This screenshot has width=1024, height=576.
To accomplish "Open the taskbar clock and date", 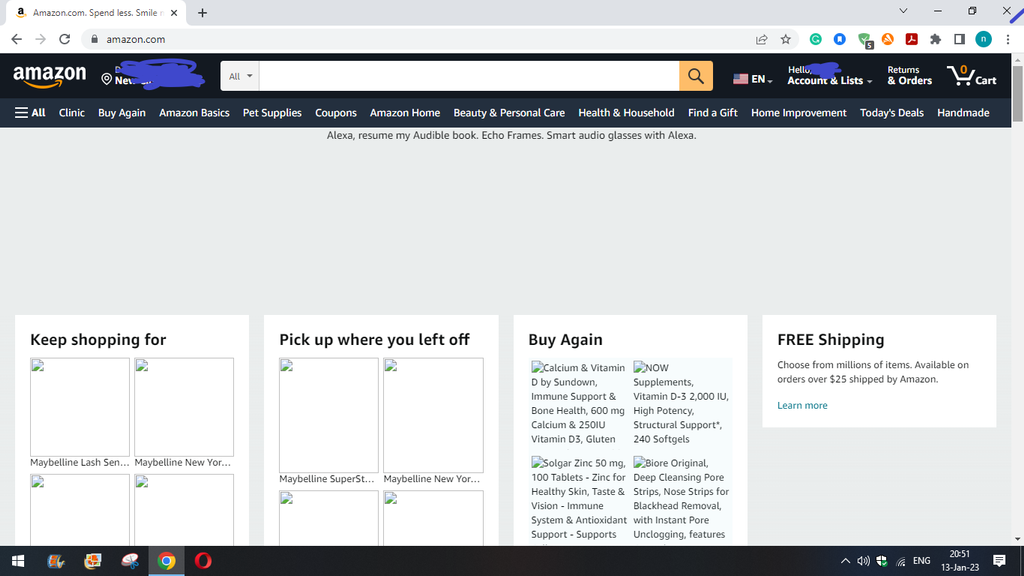I will click(x=960, y=561).
